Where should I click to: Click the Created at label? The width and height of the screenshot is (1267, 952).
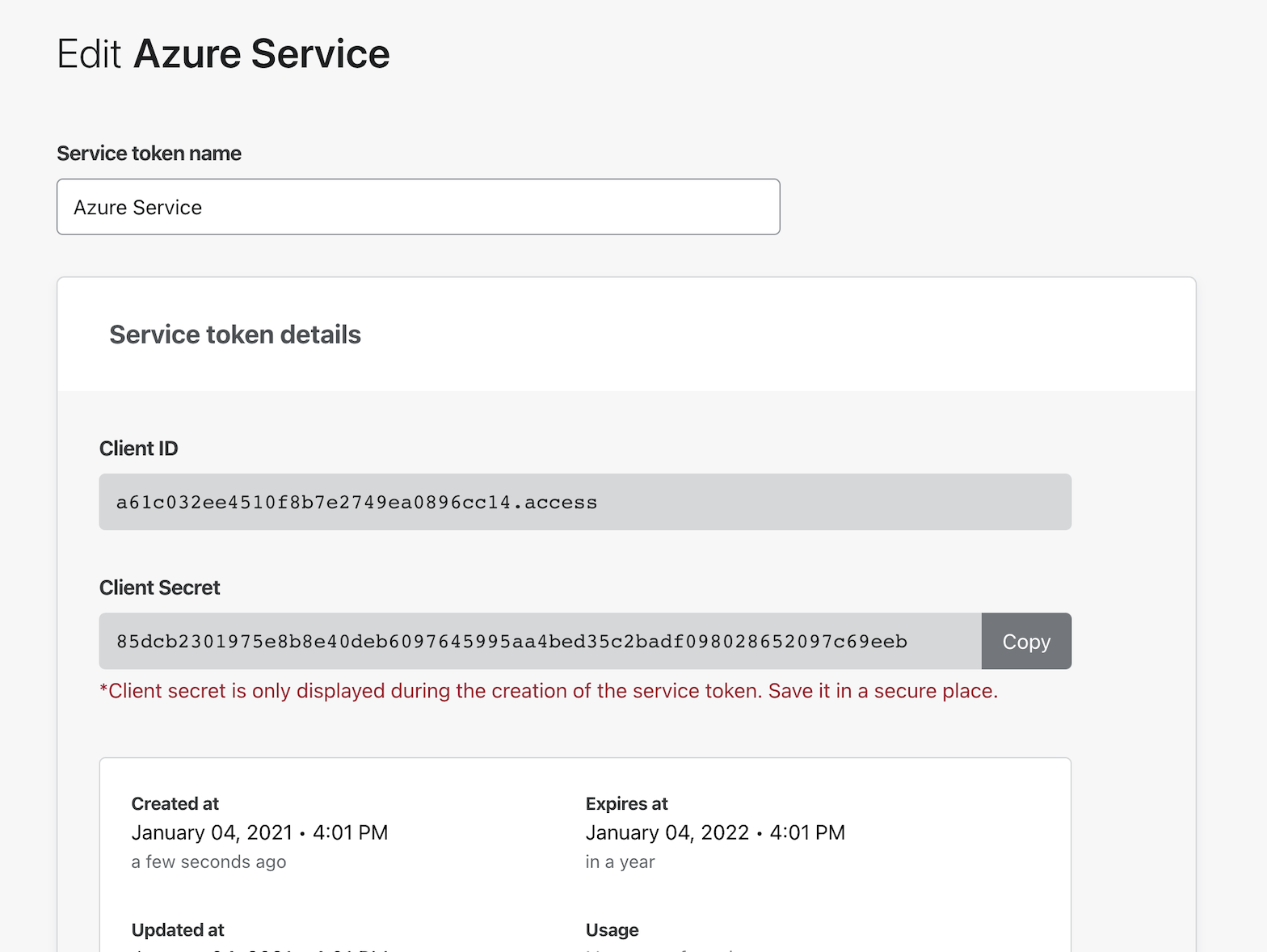point(175,803)
